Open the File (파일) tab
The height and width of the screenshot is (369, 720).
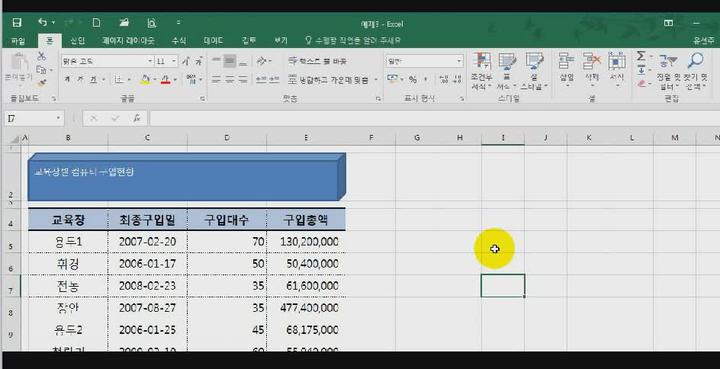[x=18, y=41]
